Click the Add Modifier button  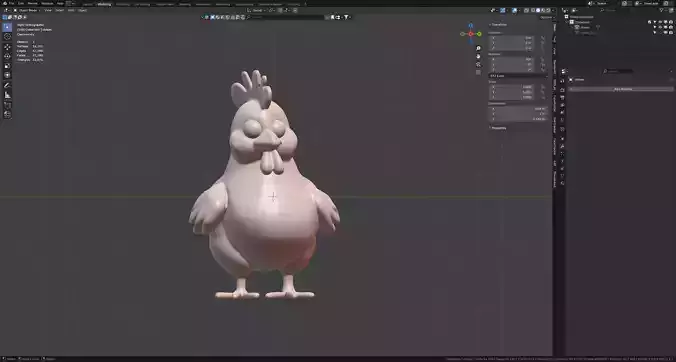point(621,89)
